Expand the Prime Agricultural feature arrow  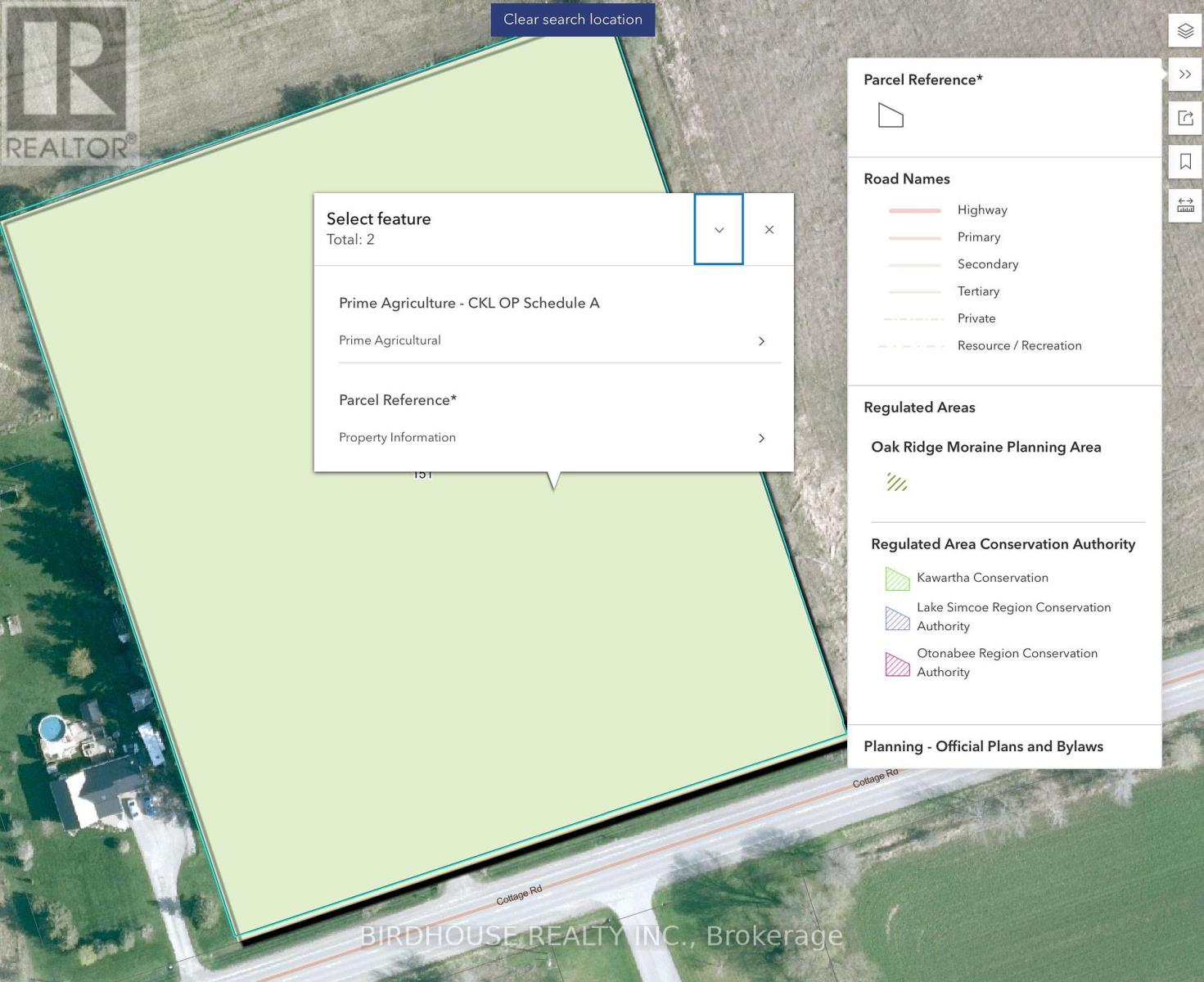[761, 341]
